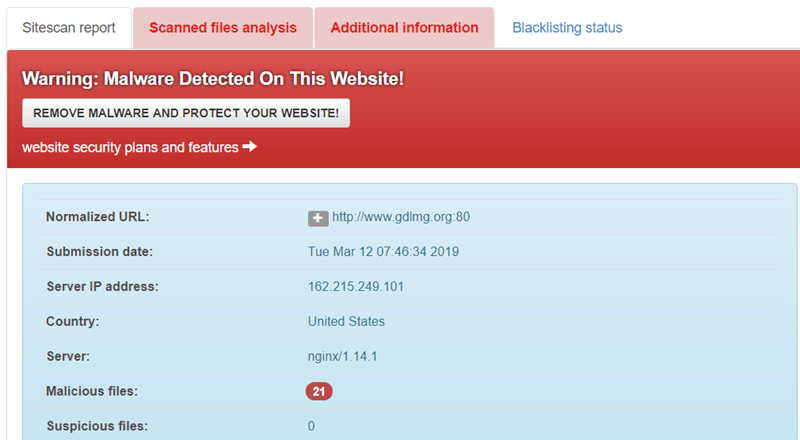Screen dimensions: 800x440
Task: Go to the Blacklisting status tab
Action: [x=567, y=28]
